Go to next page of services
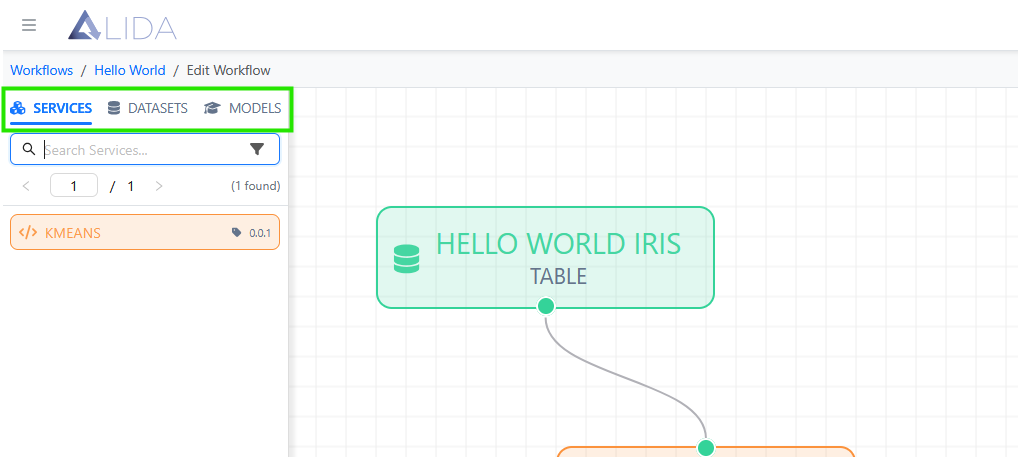Image resolution: width=1018 pixels, height=457 pixels. [x=159, y=186]
